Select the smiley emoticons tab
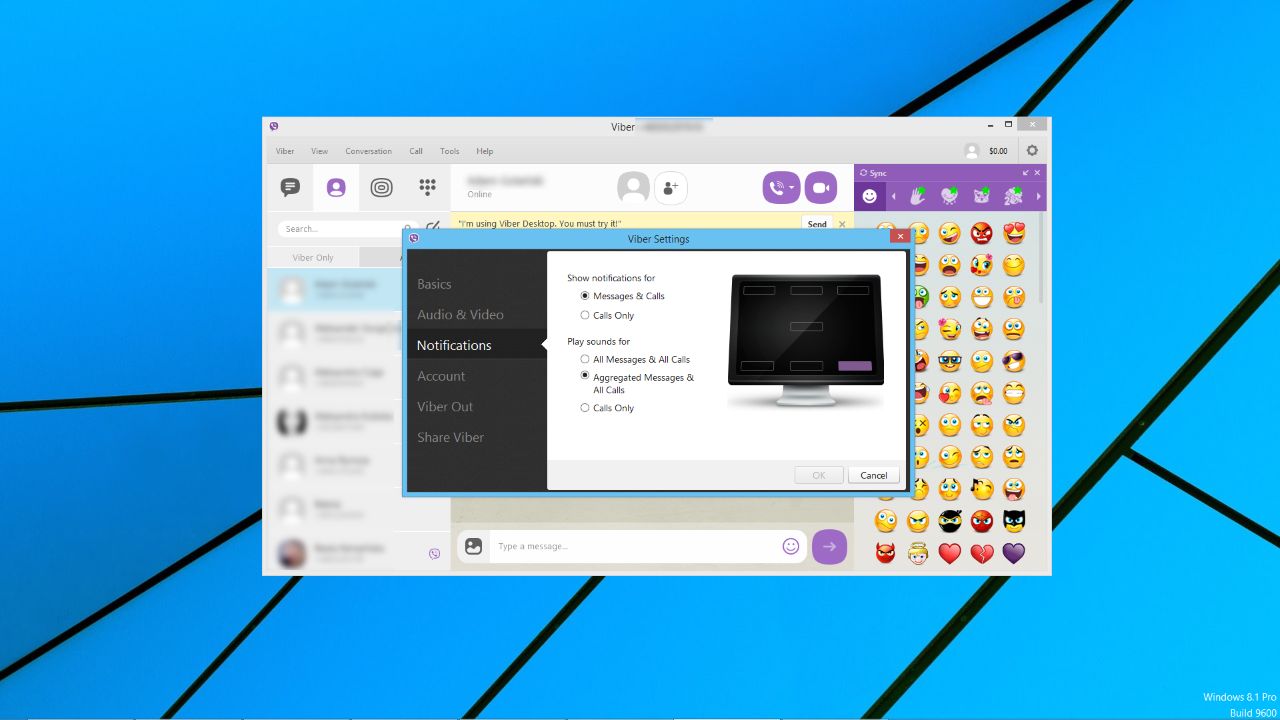 tap(870, 196)
